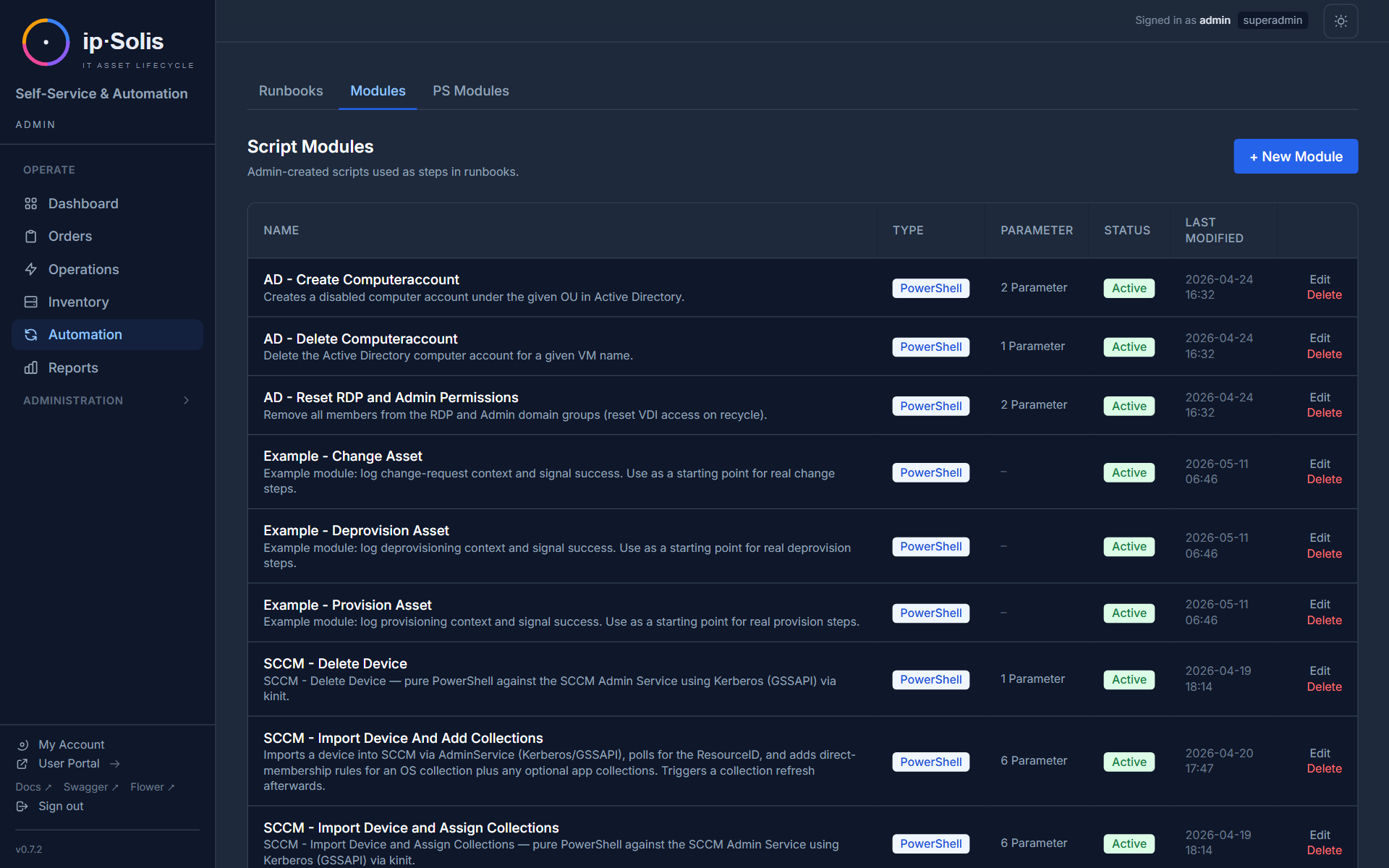Delete SCCM - Import Device And Add Collections
1389x868 pixels.
(1324, 769)
